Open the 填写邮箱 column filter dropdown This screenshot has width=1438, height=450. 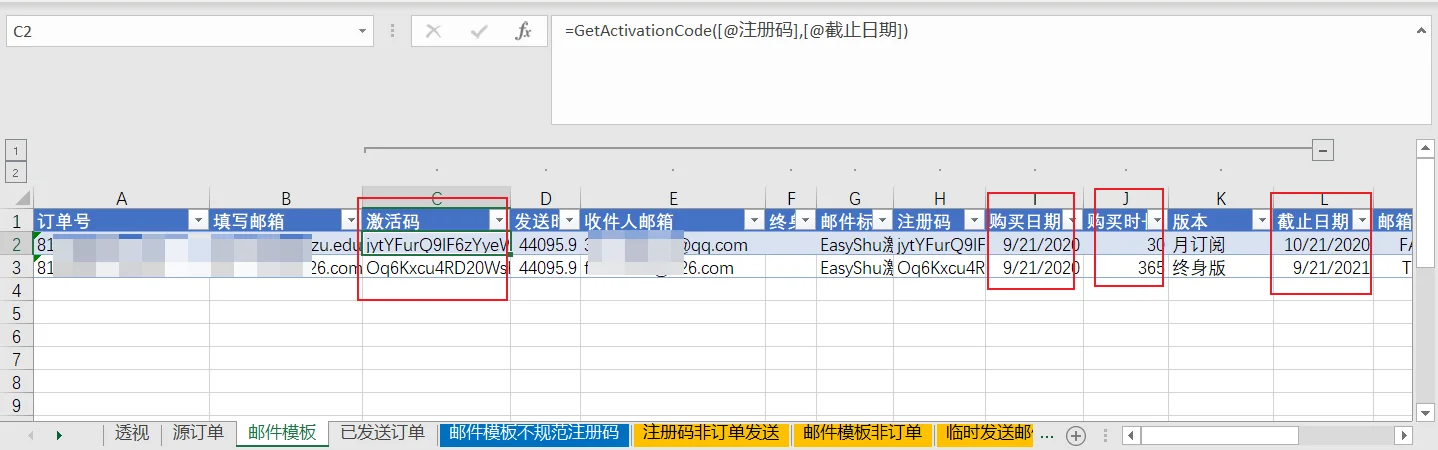(350, 220)
